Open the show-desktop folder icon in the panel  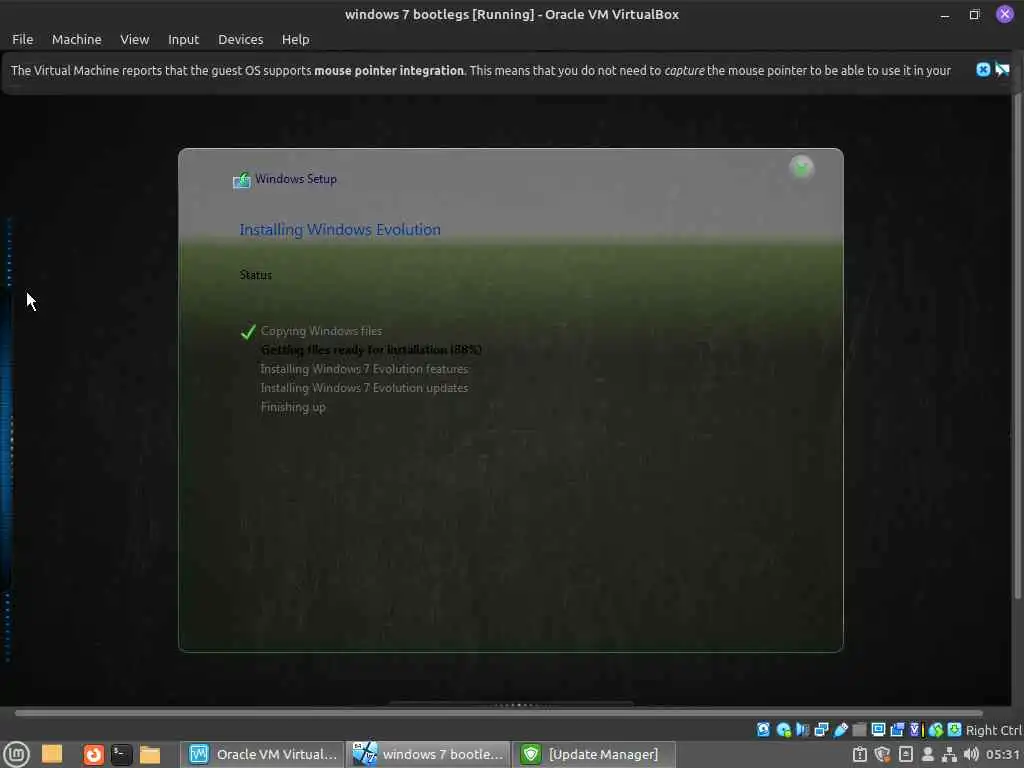52,754
